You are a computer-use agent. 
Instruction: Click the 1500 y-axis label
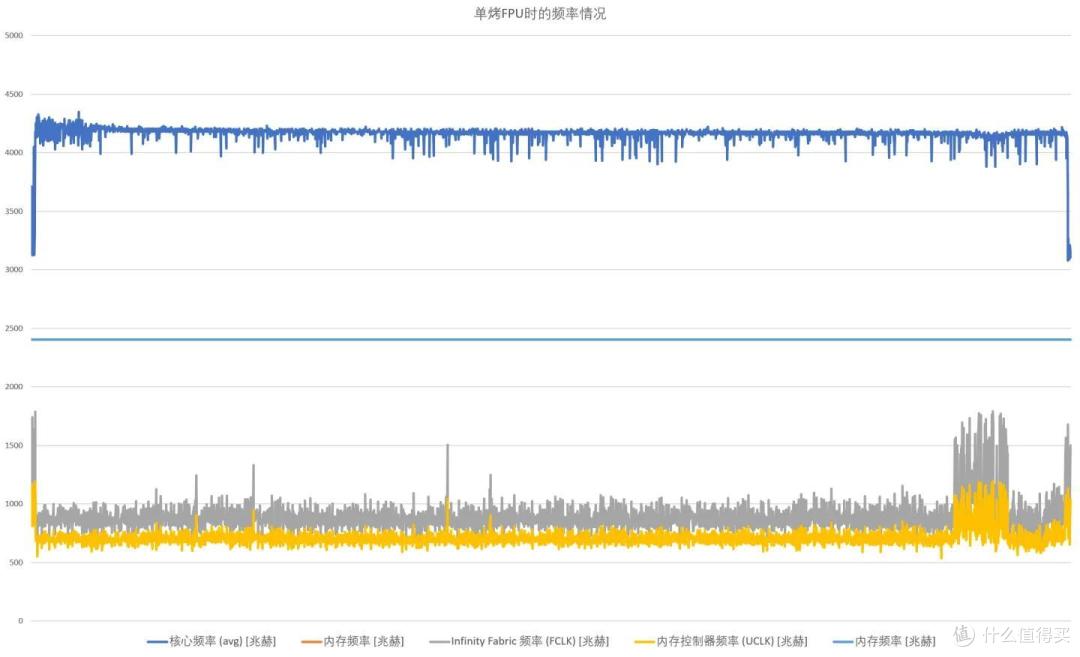tap(14, 445)
